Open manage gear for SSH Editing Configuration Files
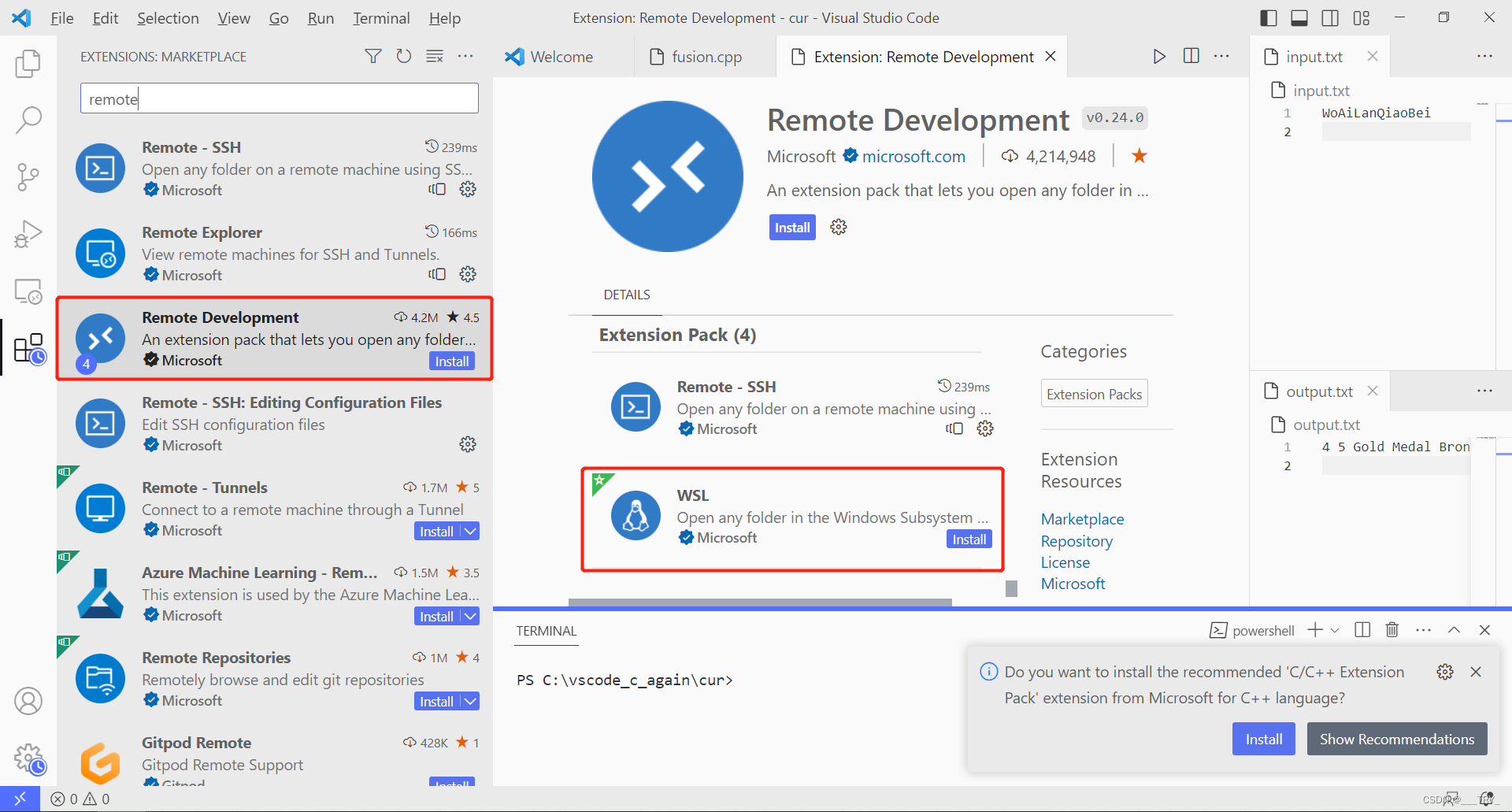This screenshot has width=1512, height=812. pyautogui.click(x=468, y=444)
